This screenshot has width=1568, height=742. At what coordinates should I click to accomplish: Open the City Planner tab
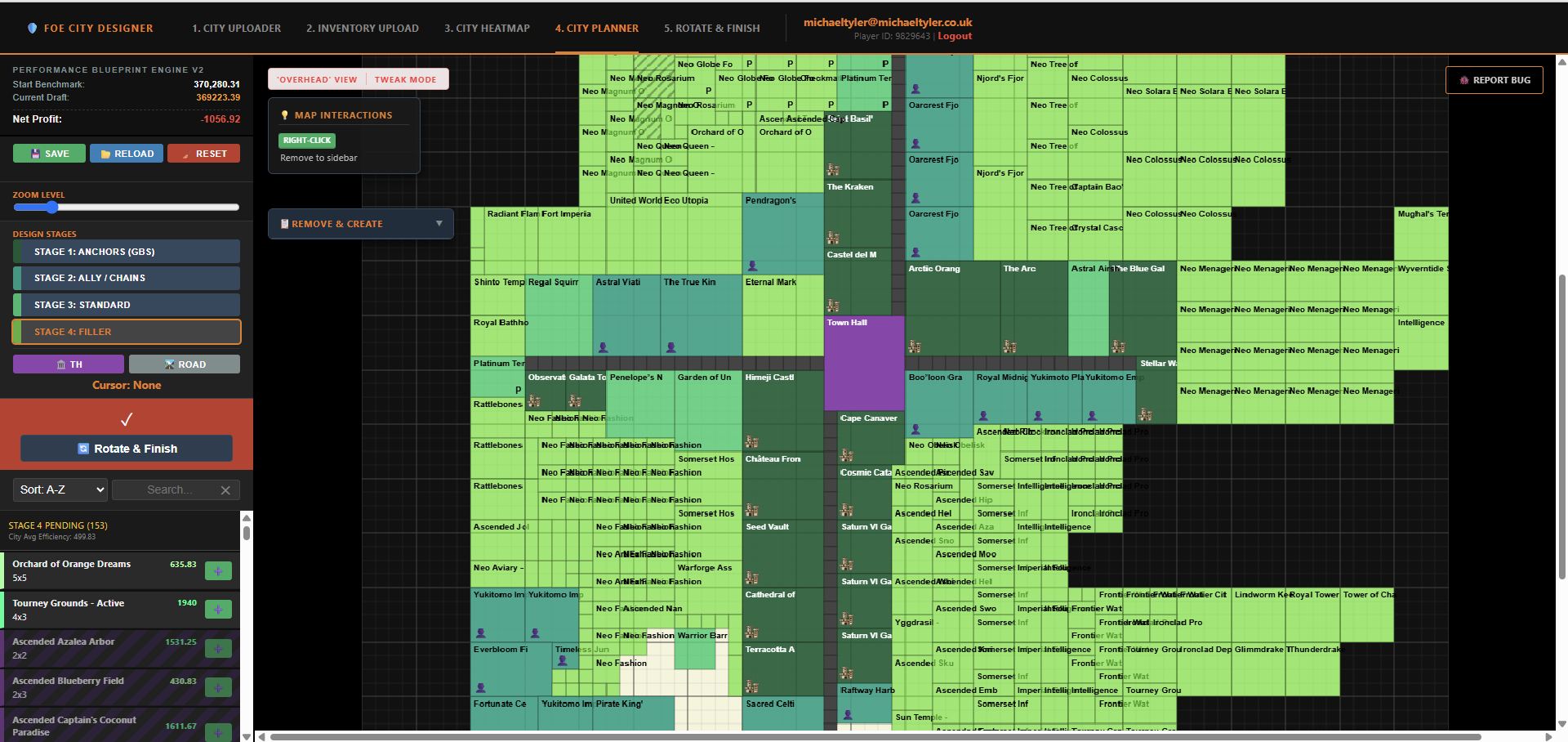597,28
